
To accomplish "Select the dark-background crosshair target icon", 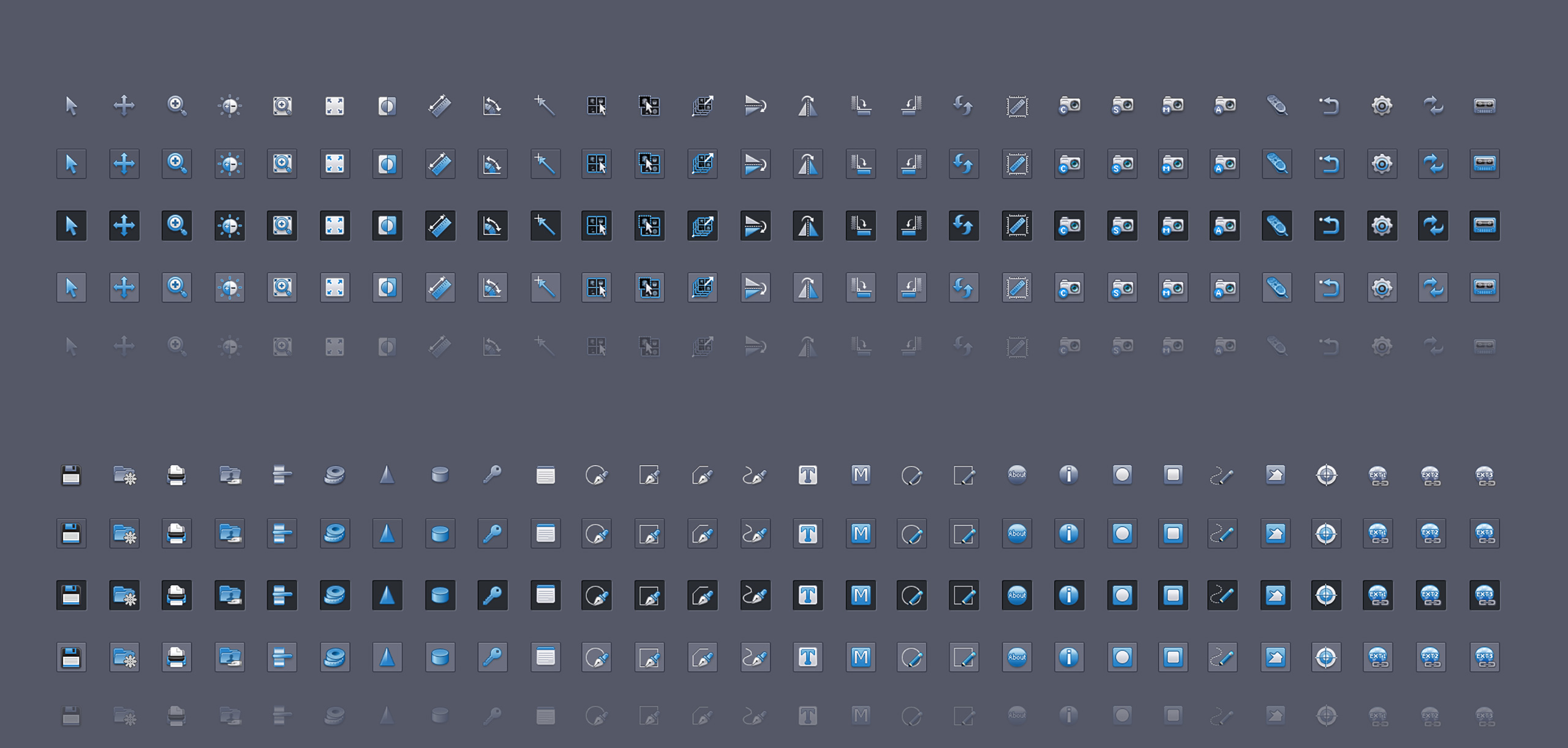I will [x=1326, y=595].
